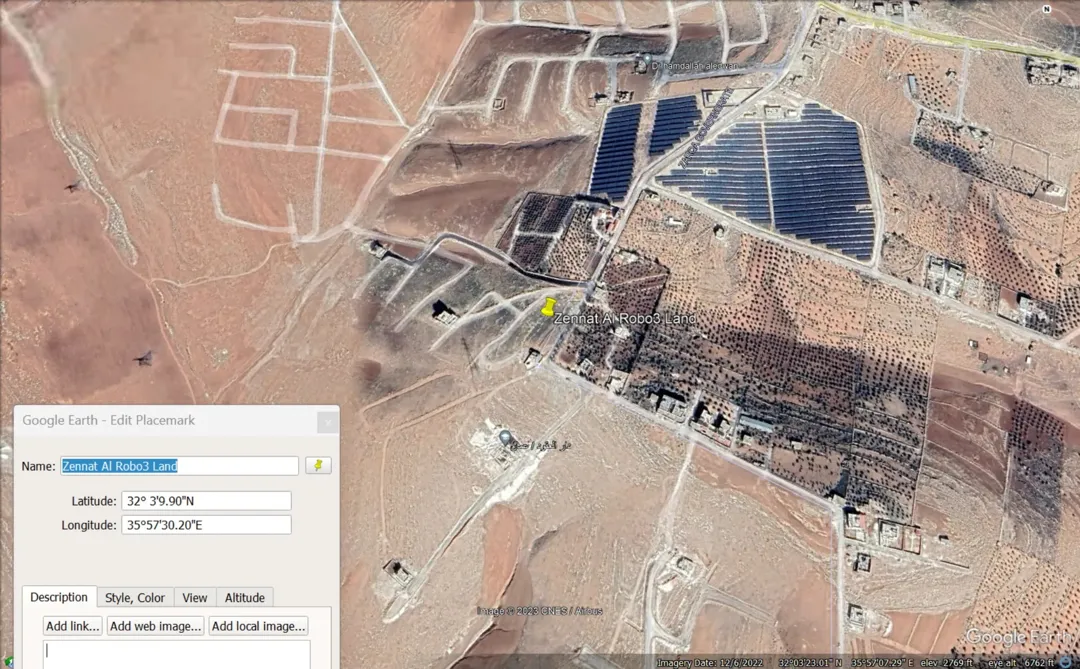This screenshot has height=669, width=1080.
Task: Click the yellow pushpin placemark on the map
Action: 548,307
